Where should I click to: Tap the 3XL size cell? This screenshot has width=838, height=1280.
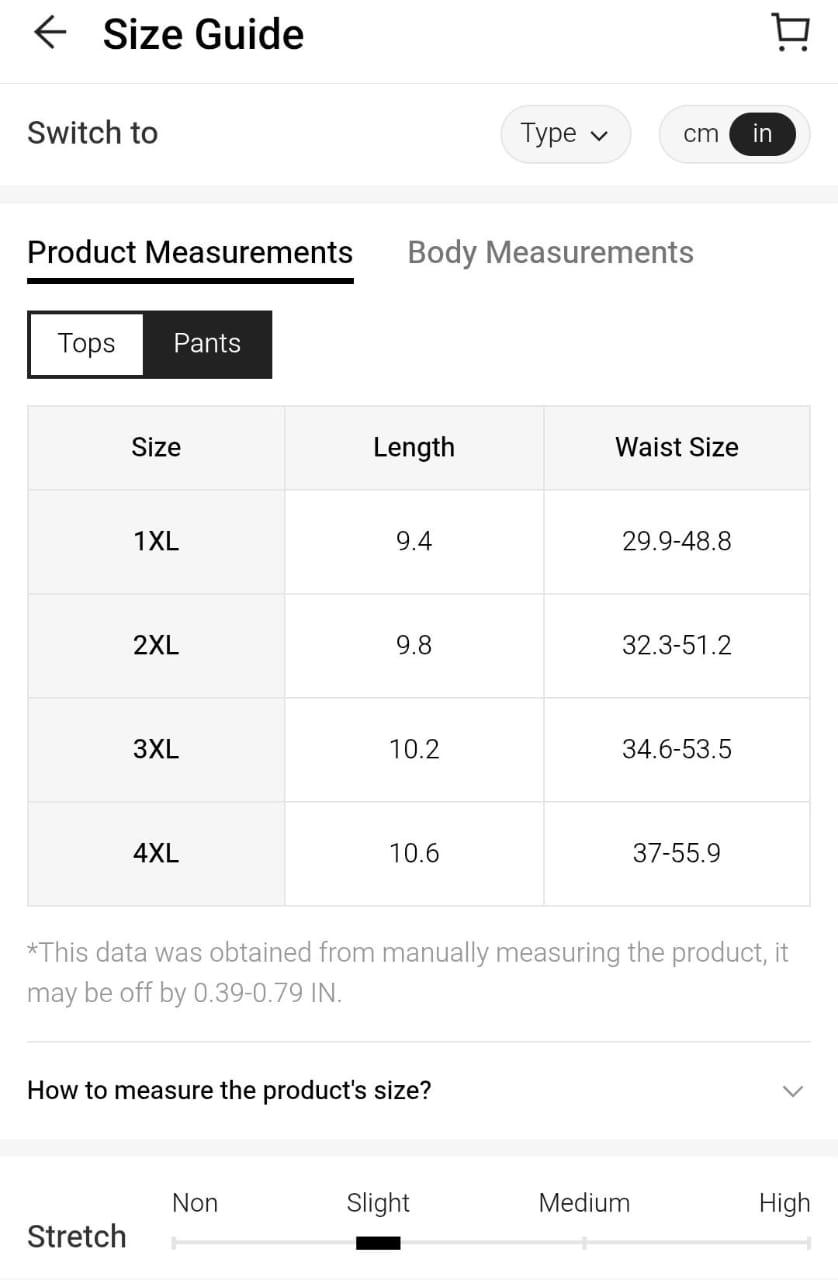[x=156, y=750]
